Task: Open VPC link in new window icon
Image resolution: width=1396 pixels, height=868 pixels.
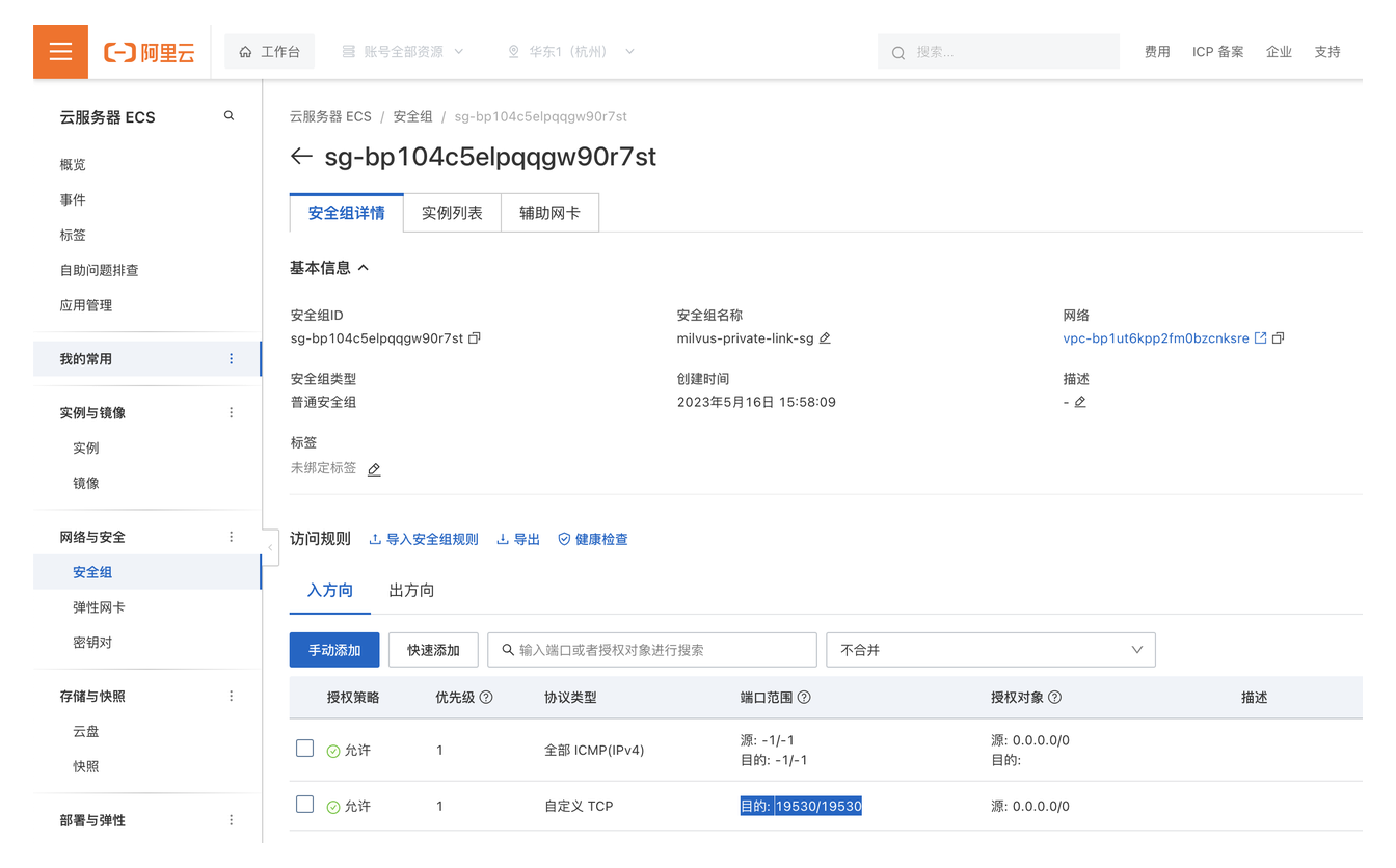Action: click(1261, 338)
